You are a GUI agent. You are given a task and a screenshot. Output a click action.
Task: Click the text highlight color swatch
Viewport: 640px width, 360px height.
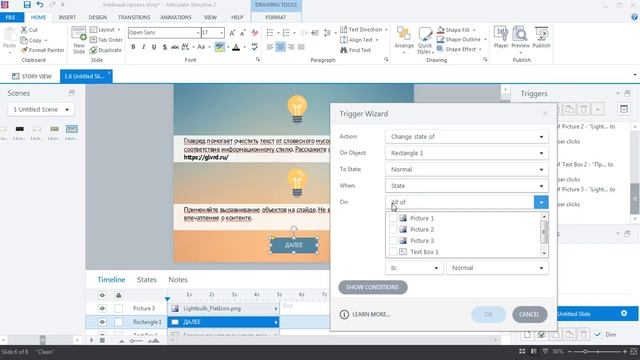(x=219, y=47)
